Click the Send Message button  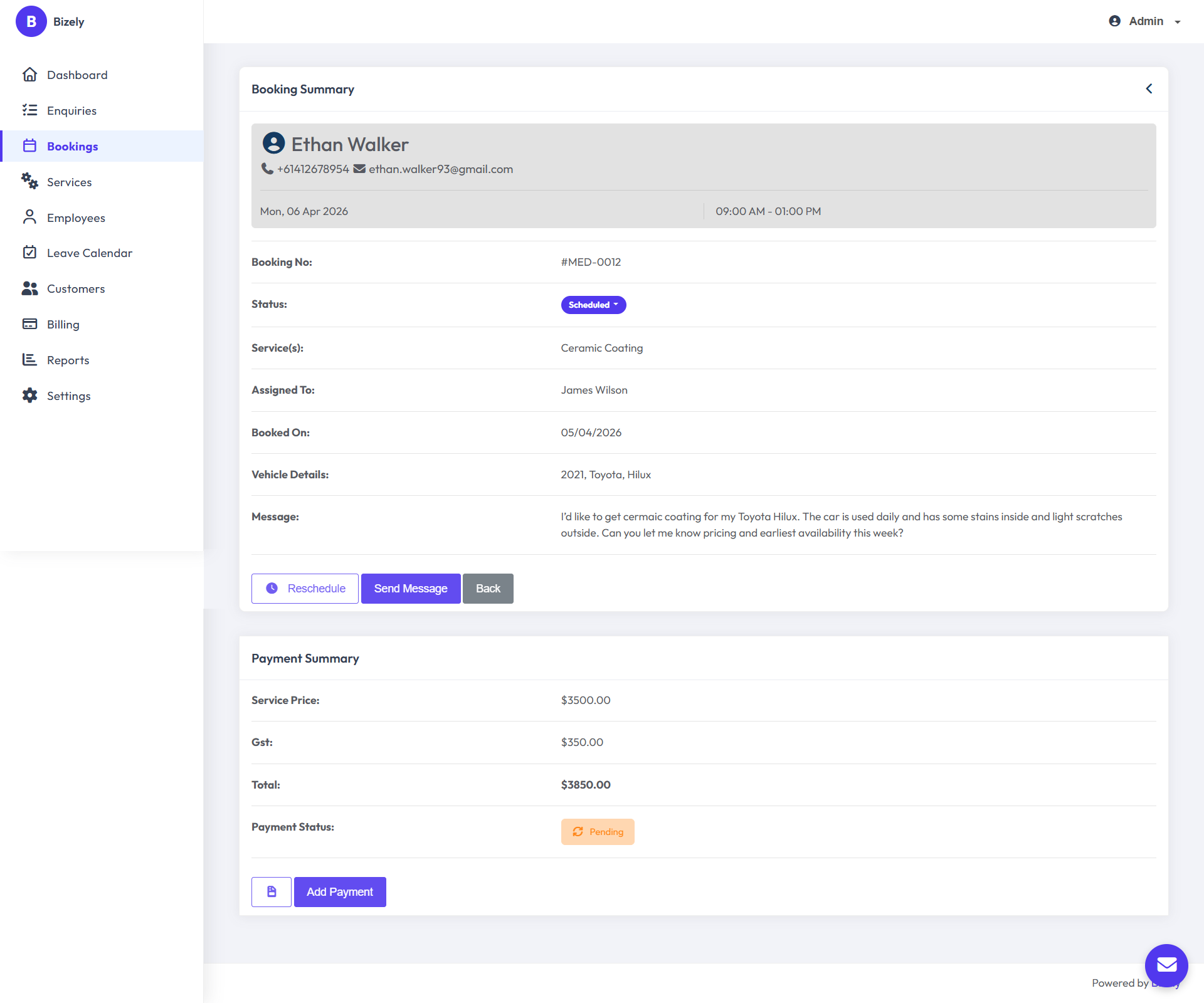[x=411, y=589]
